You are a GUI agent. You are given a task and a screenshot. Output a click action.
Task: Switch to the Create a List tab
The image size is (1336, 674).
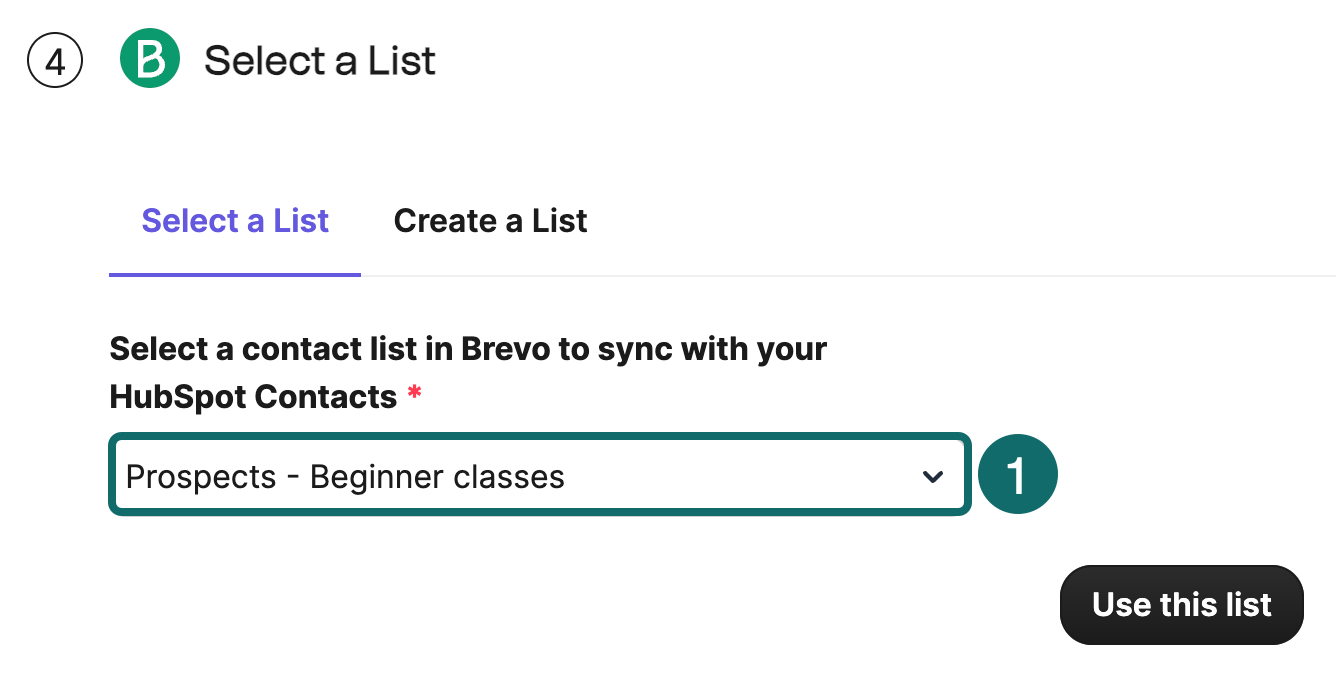(x=490, y=221)
